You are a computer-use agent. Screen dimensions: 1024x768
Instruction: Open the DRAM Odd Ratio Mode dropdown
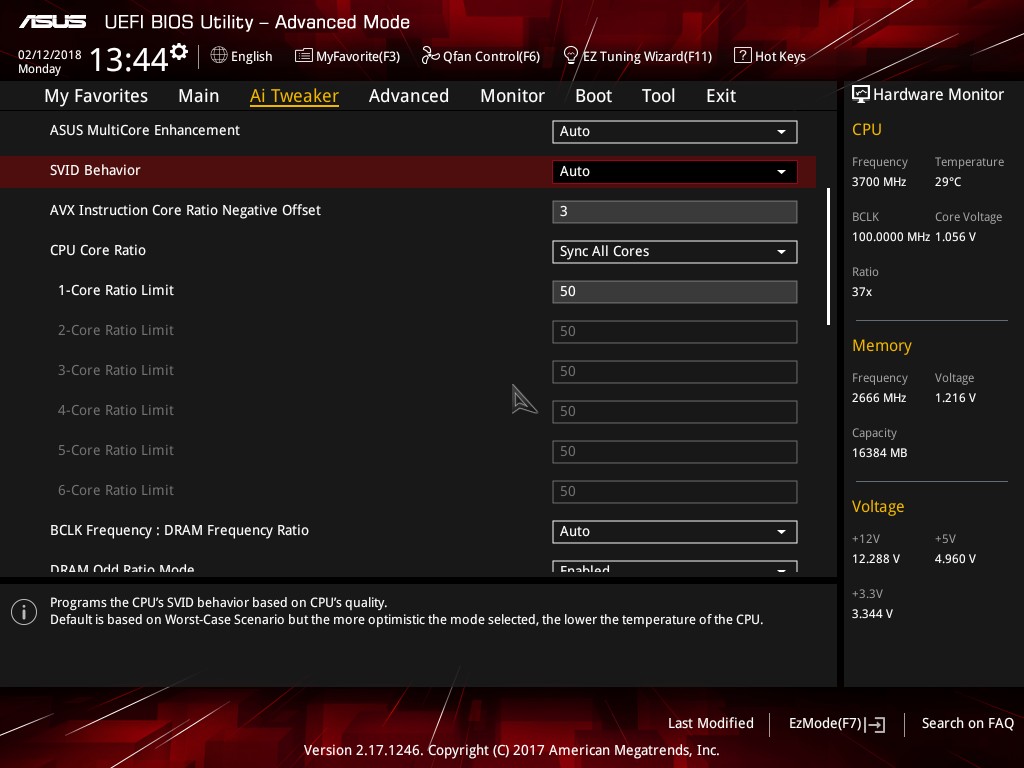(675, 566)
